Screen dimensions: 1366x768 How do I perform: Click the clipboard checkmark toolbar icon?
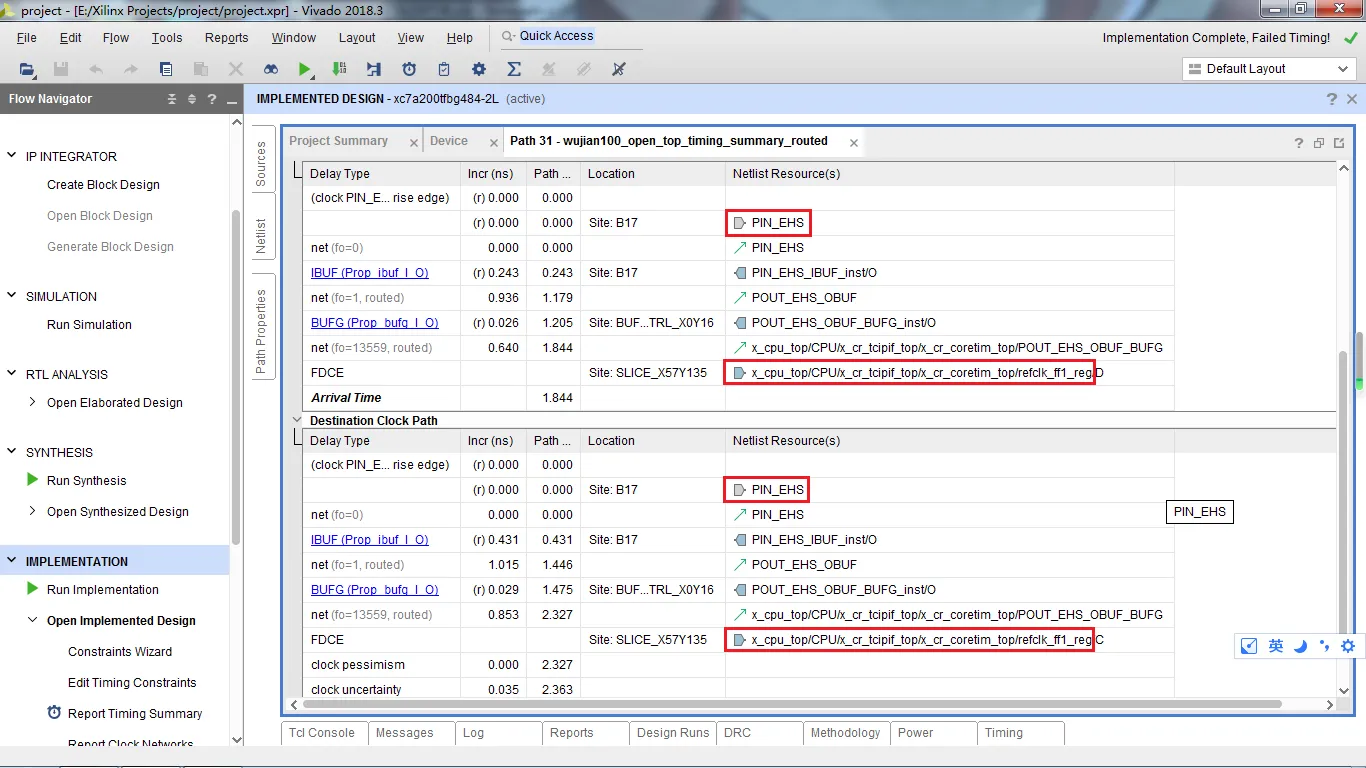444,69
